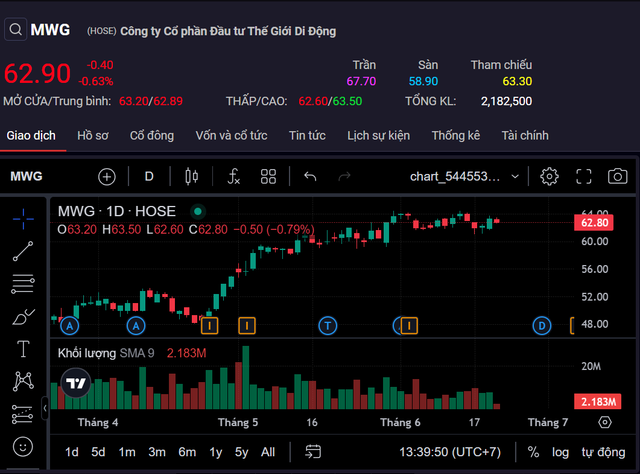Open the D interval dropdown
The height and width of the screenshot is (474, 640).
(149, 177)
